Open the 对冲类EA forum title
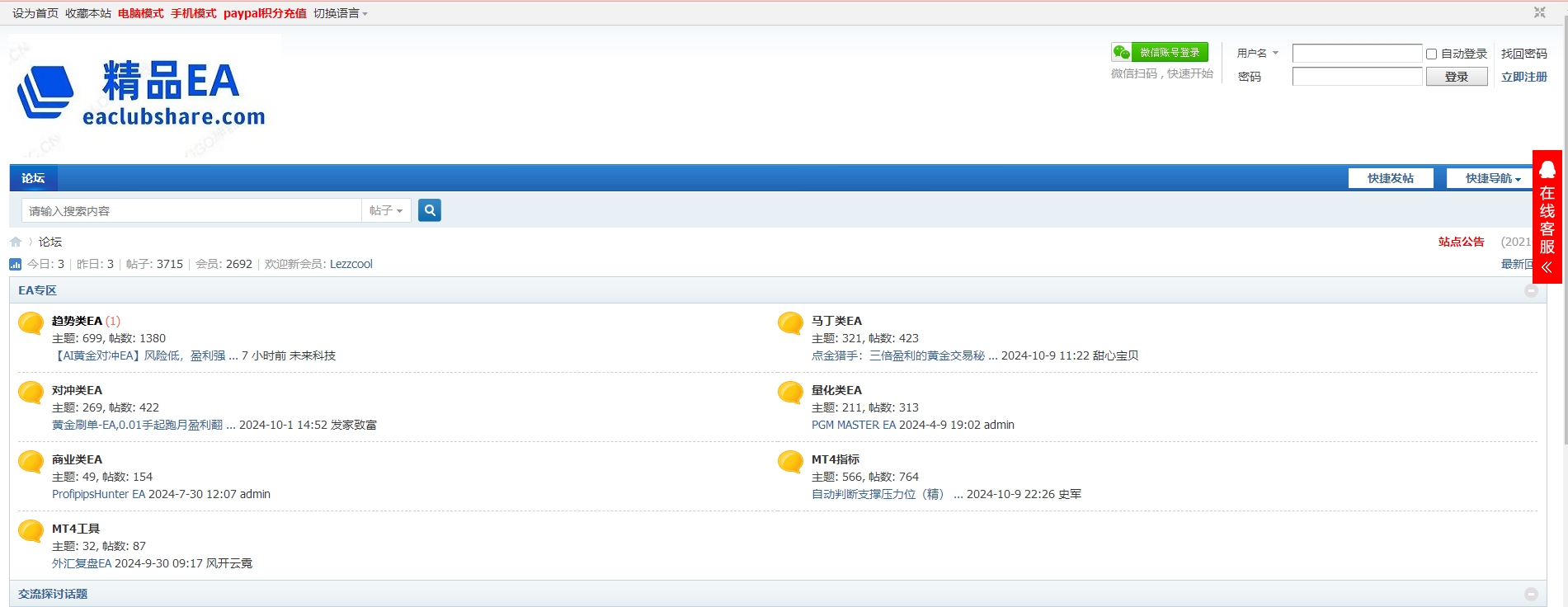1568x607 pixels. click(78, 390)
